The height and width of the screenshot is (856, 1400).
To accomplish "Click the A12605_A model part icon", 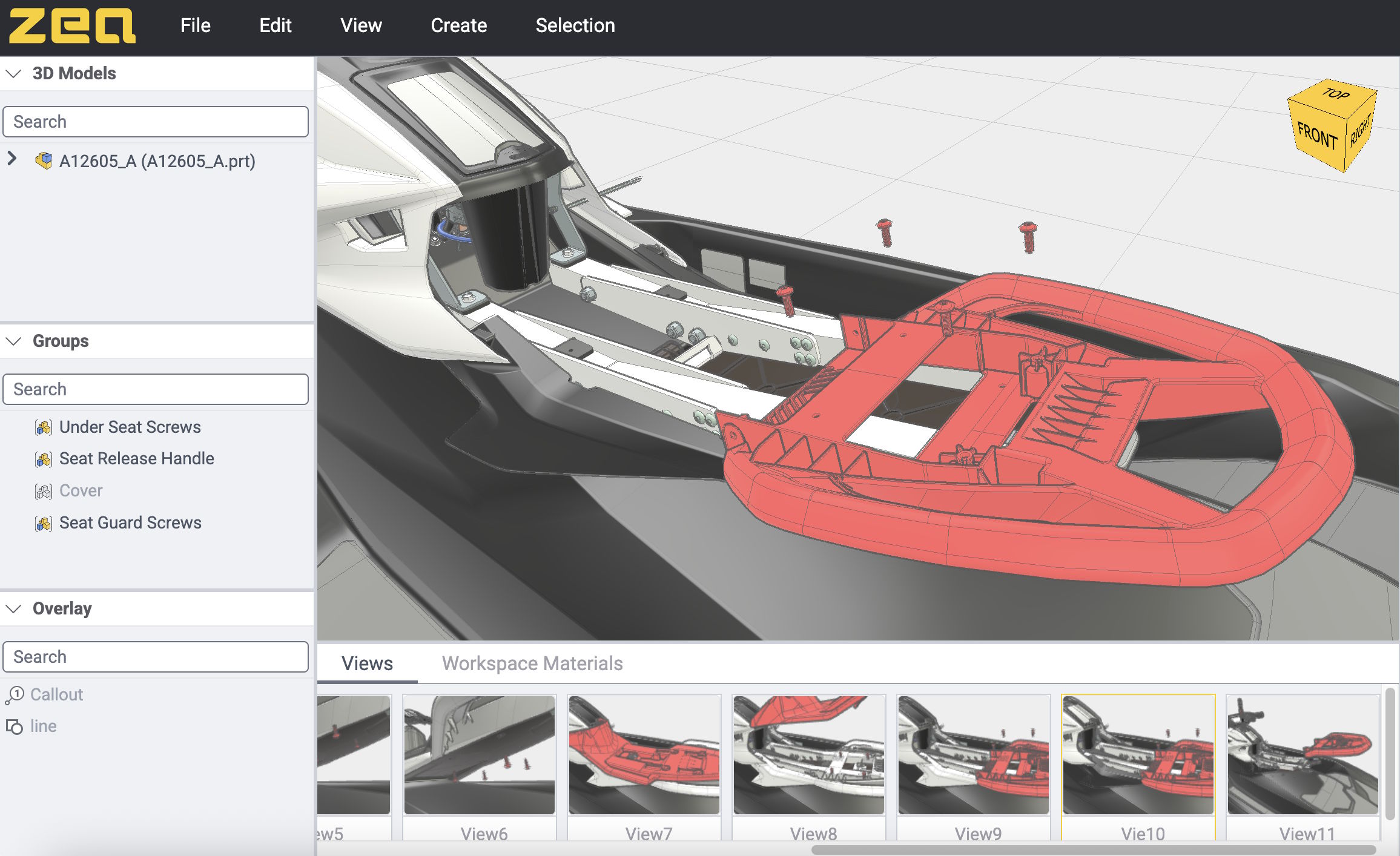I will tap(44, 161).
